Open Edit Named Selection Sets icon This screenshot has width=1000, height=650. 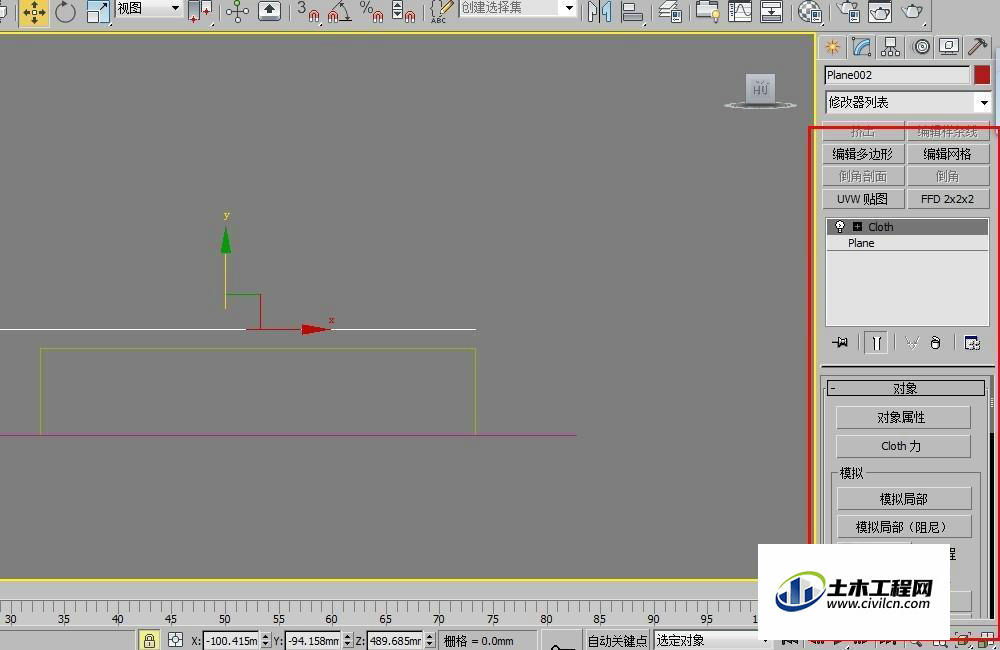[x=441, y=11]
